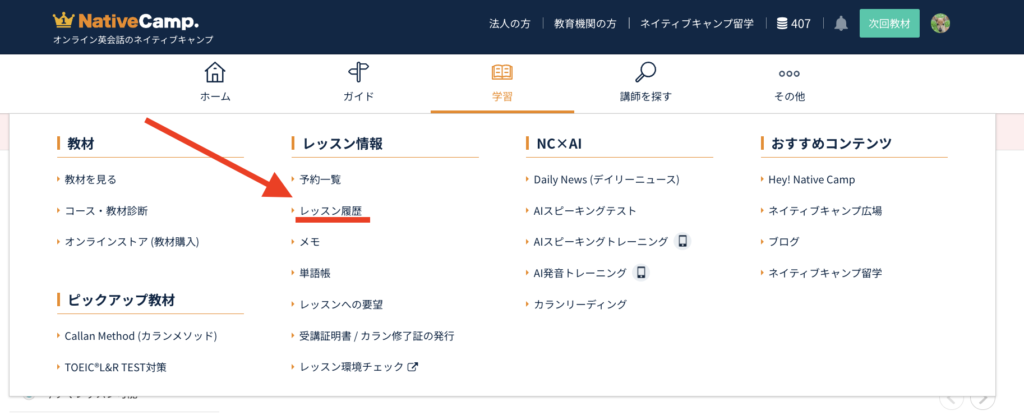The image size is (1024, 415).
Task: Open Callan Method (カランメソッド) entry
Action: click(x=140, y=336)
